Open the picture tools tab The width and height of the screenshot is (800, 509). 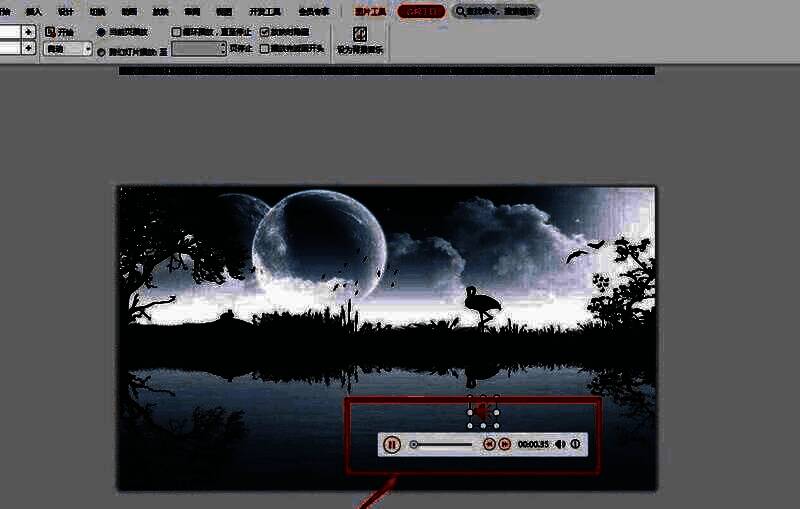coord(370,12)
